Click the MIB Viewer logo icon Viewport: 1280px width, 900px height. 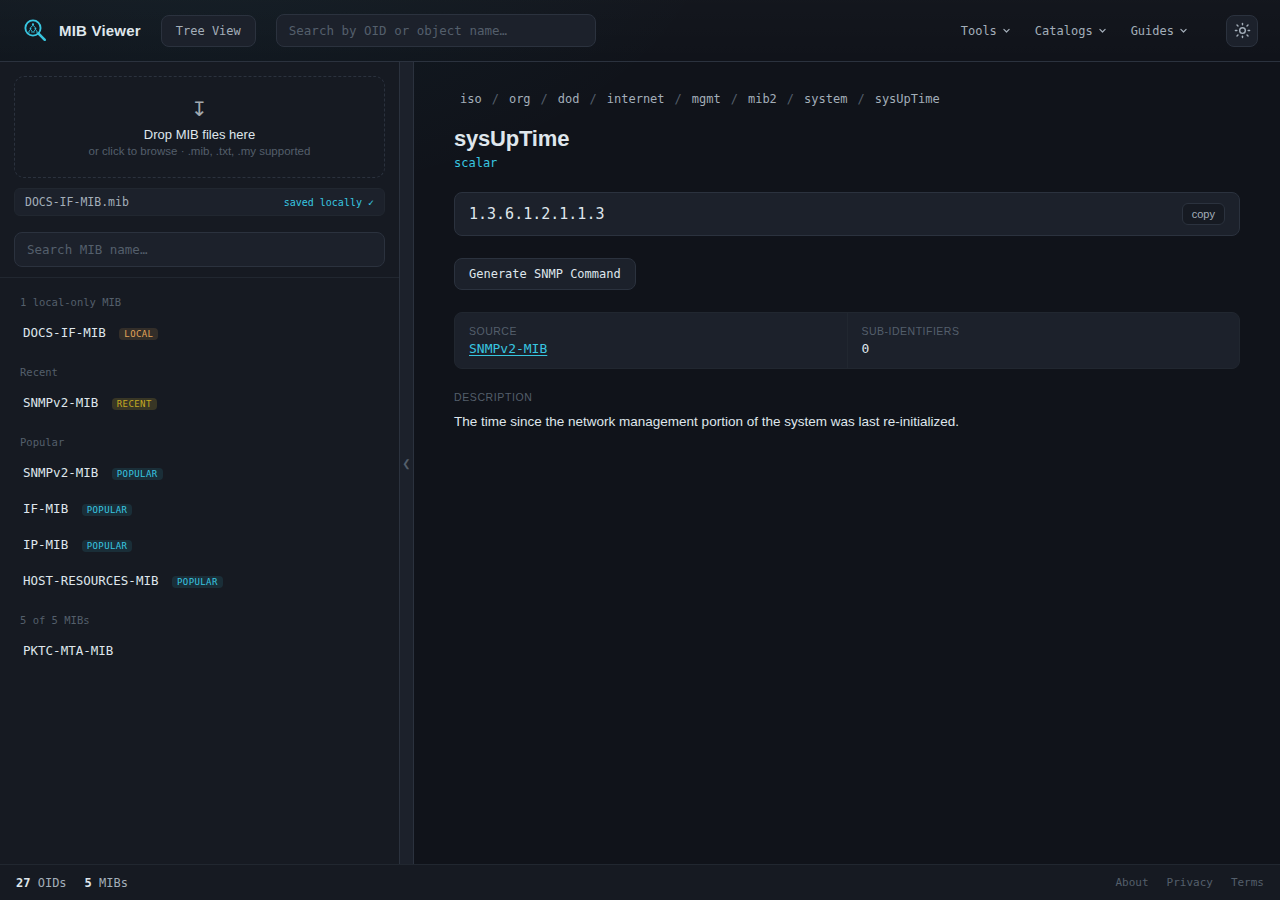pyautogui.click(x=35, y=30)
